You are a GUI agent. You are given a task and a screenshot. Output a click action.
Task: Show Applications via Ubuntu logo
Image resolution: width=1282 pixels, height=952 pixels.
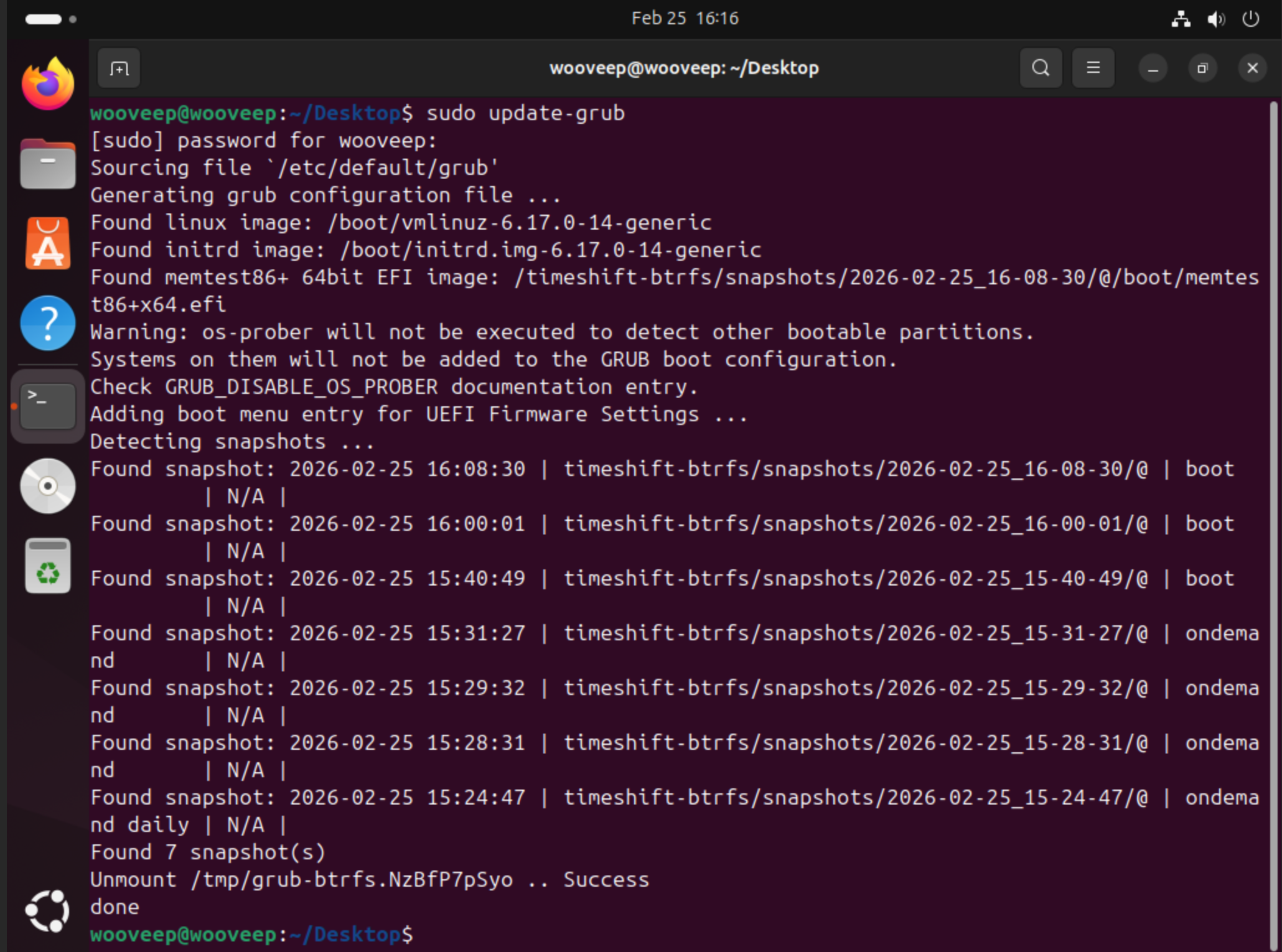click(x=48, y=911)
